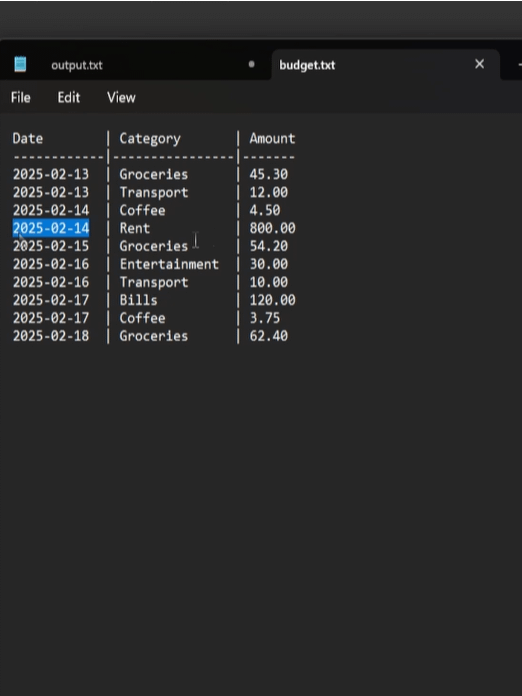This screenshot has width=522, height=696.
Task: Click unsaved-changes dot on output.txt tab
Action: pos(252,64)
